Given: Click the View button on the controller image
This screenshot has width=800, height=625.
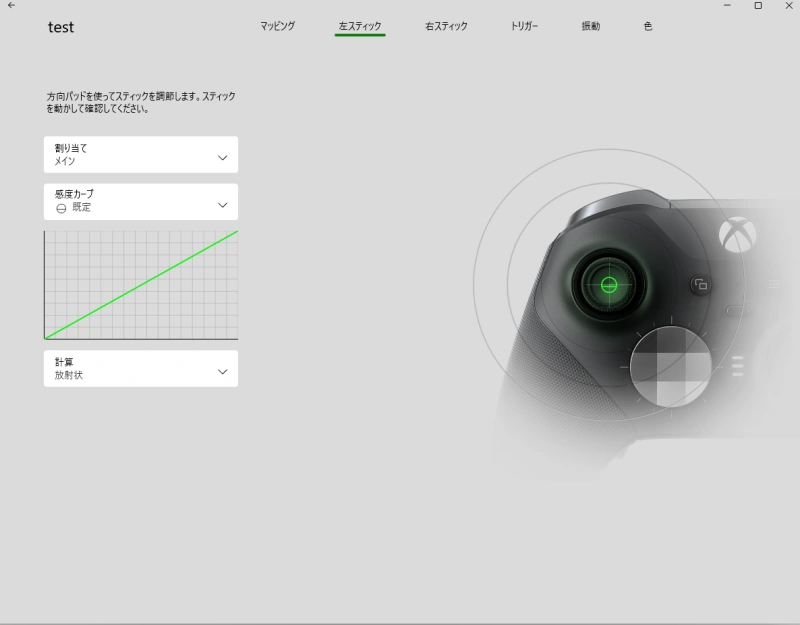Looking at the screenshot, I should (701, 285).
